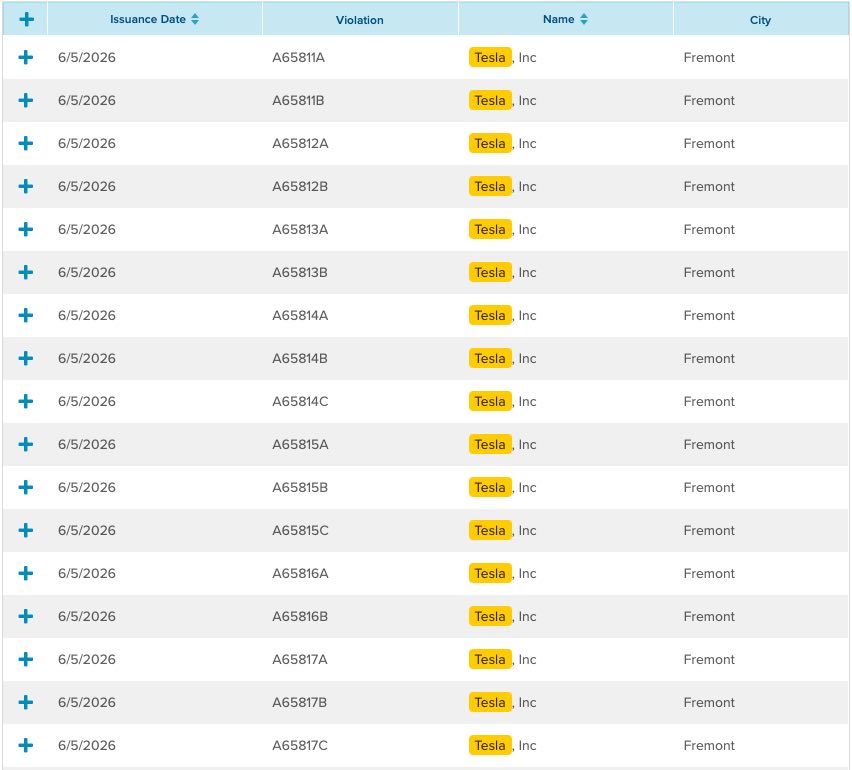Expand all rows with header plus icon
The width and height of the screenshot is (852, 770).
click(26, 20)
